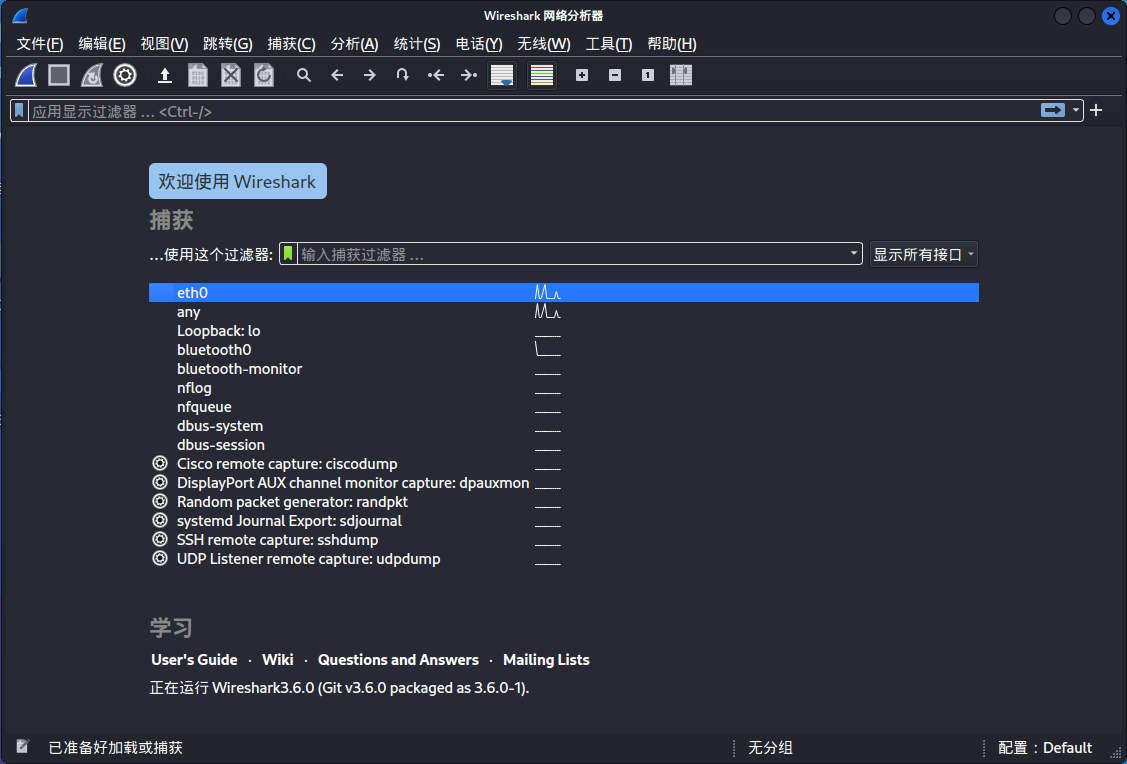
Task: Select the dbus-system interface
Action: (x=564, y=426)
